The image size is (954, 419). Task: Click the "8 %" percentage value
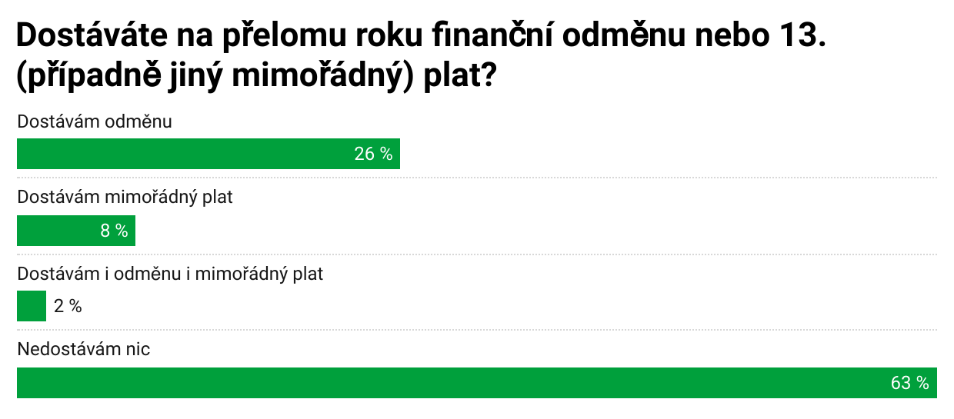tap(114, 230)
